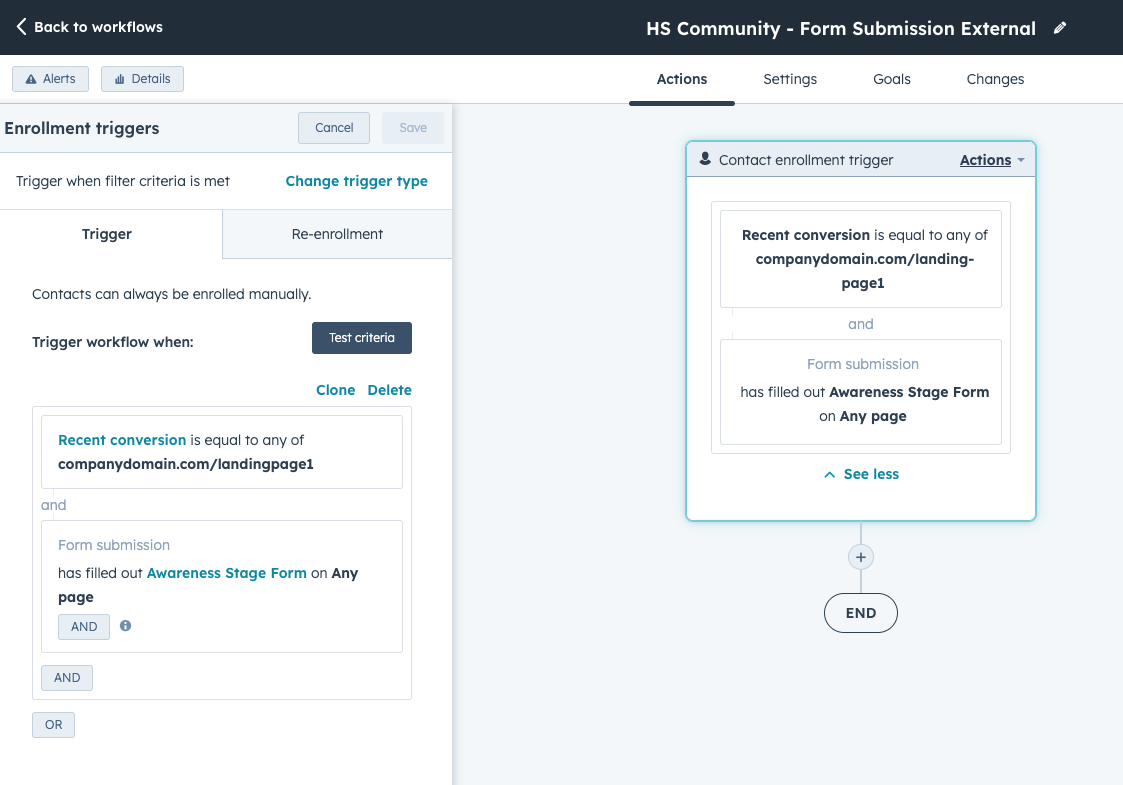Switch to the Goals tab

click(890, 79)
